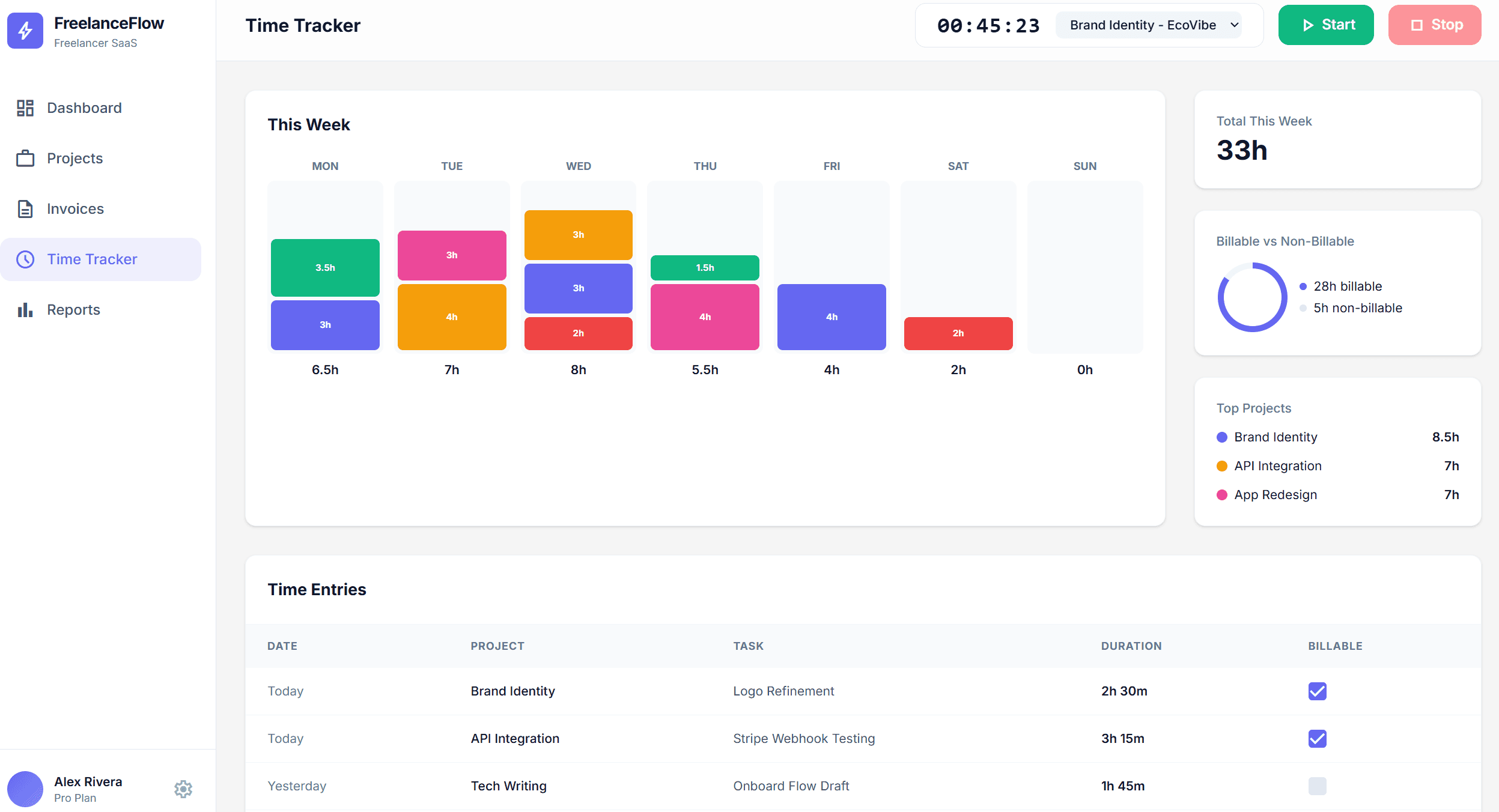Screen dimensions: 1499x812
Task: Click the Brand Identity dot in Top Projects
Action: [x=1221, y=437]
